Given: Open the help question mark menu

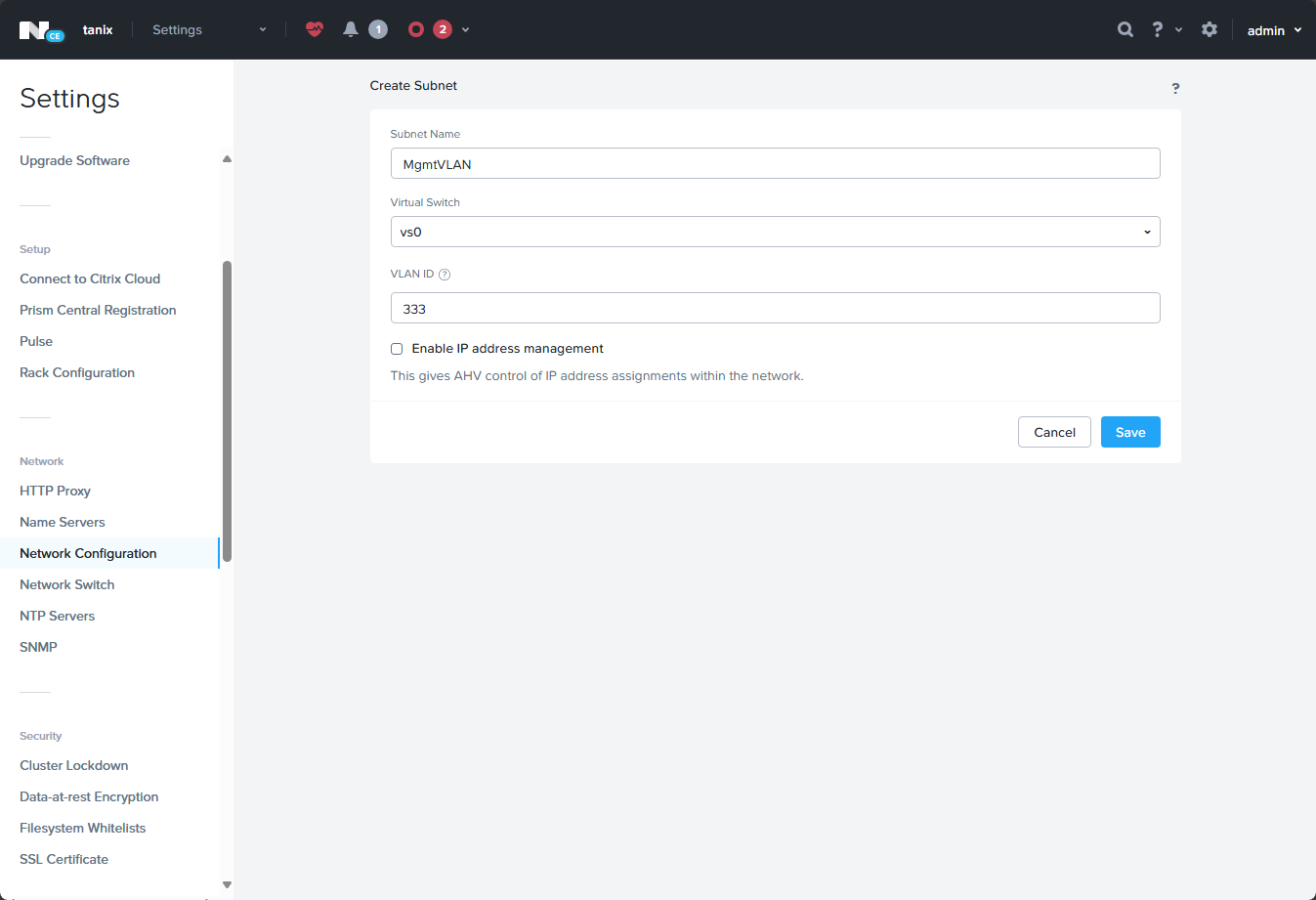Looking at the screenshot, I should tap(1166, 29).
